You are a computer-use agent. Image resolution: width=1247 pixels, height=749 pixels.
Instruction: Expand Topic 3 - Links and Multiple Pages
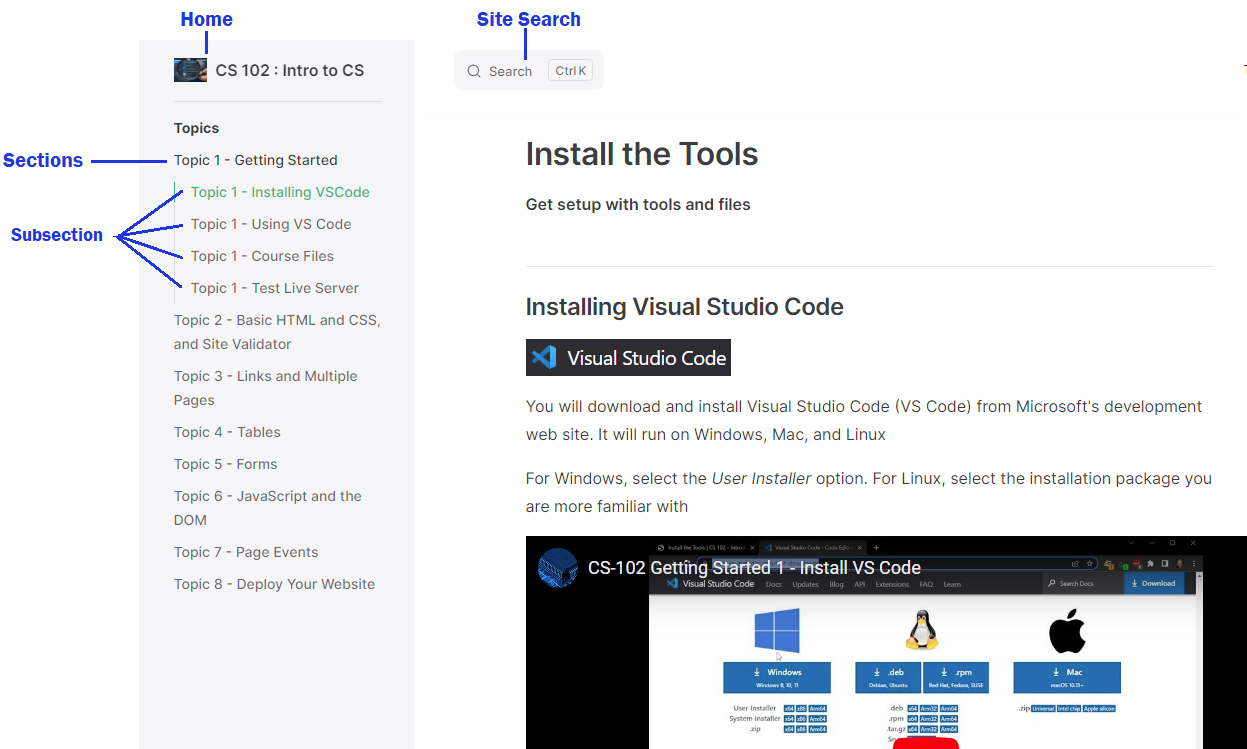(x=266, y=388)
